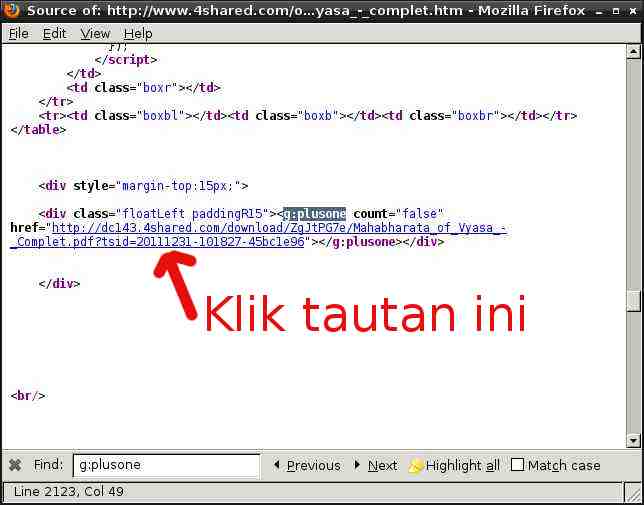This screenshot has height=505, width=644.
Task: Click the vertical scrollbar thumb
Action: pyautogui.click(x=633, y=300)
